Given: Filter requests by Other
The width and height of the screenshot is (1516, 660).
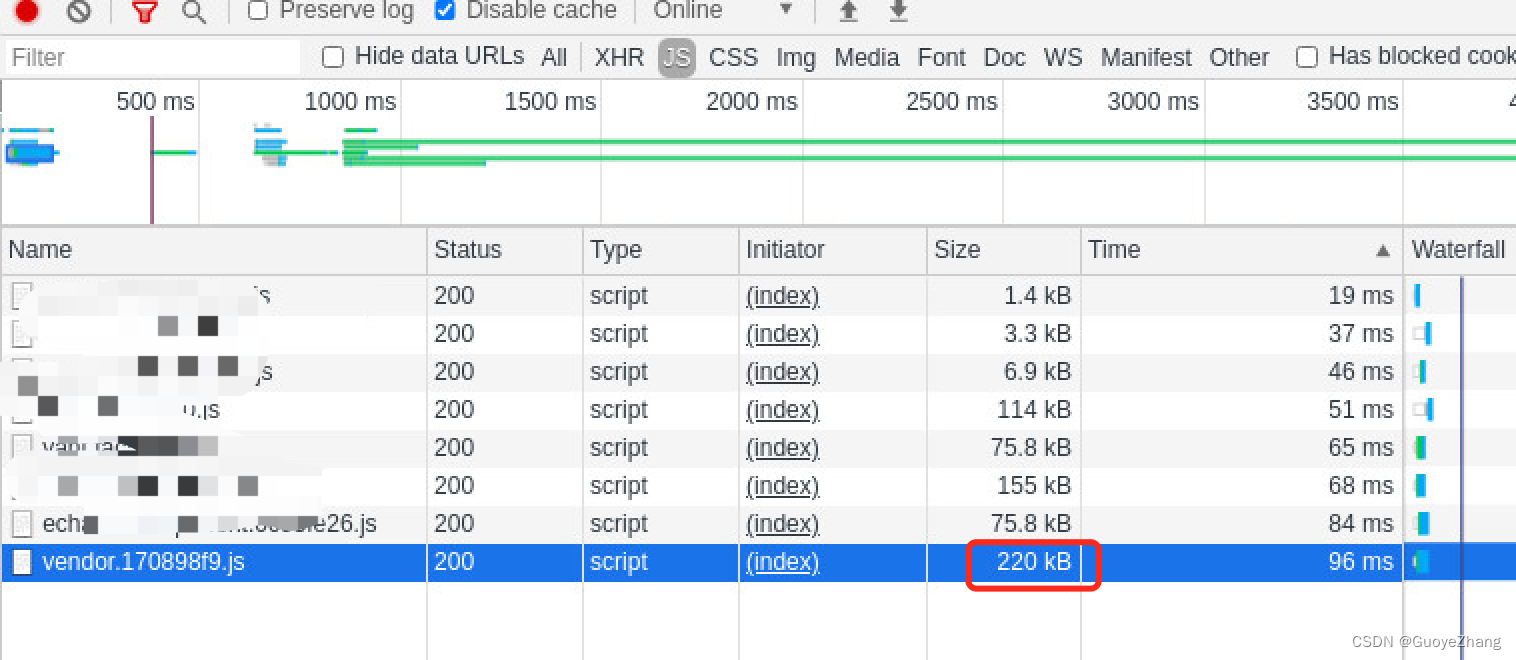Looking at the screenshot, I should 1239,58.
